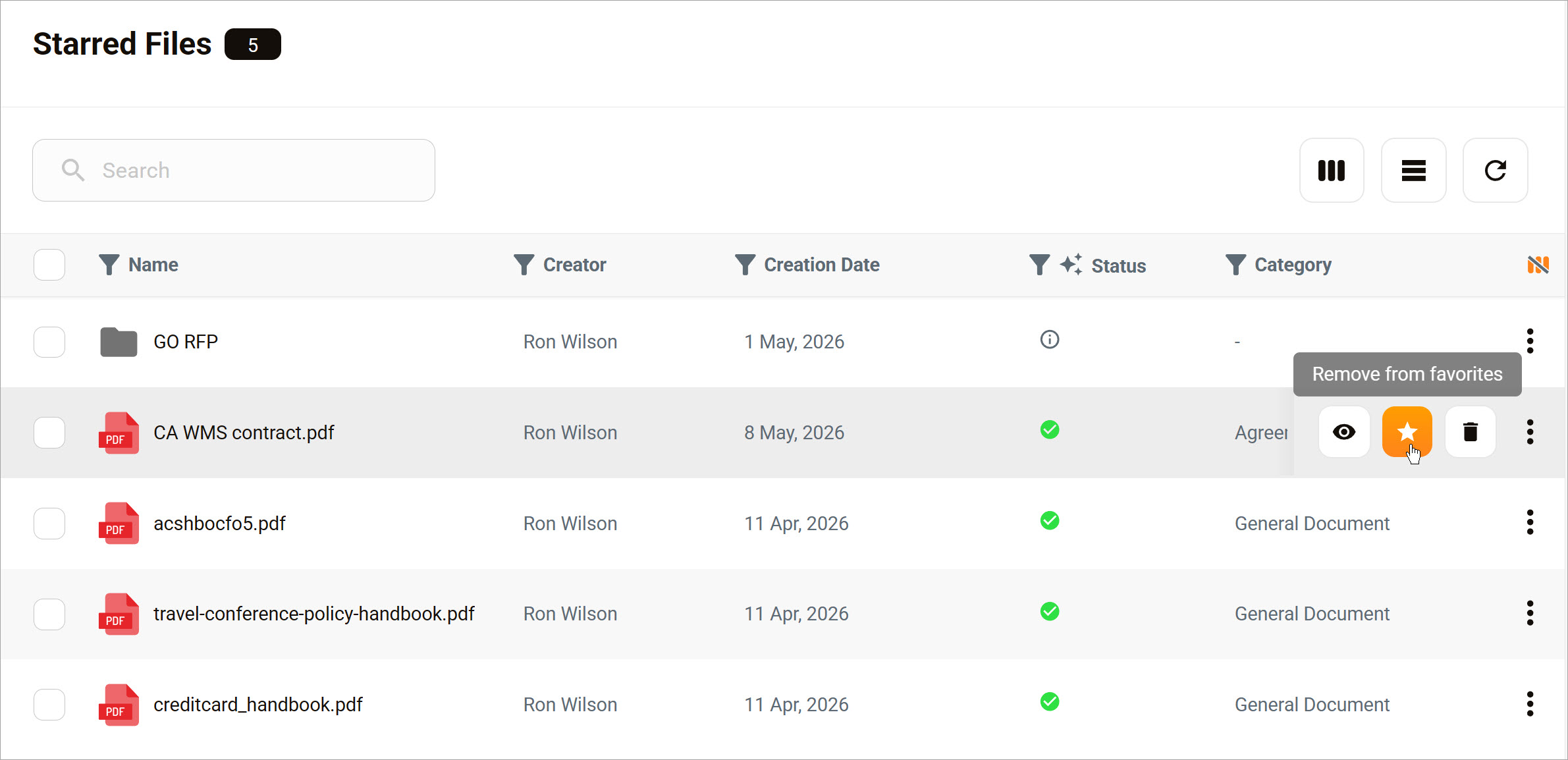Open creditcard_handbook.pdf file name
The height and width of the screenshot is (760, 1568).
point(257,705)
